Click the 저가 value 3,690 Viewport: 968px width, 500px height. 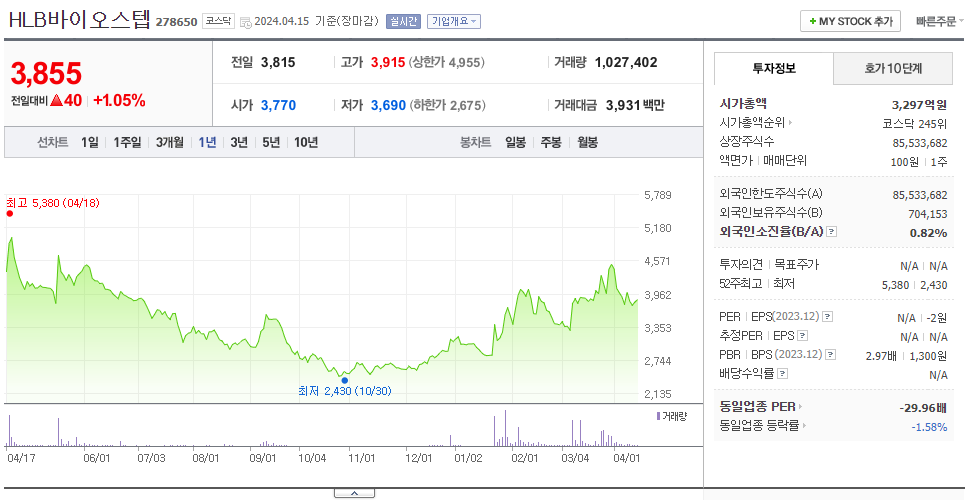point(388,106)
